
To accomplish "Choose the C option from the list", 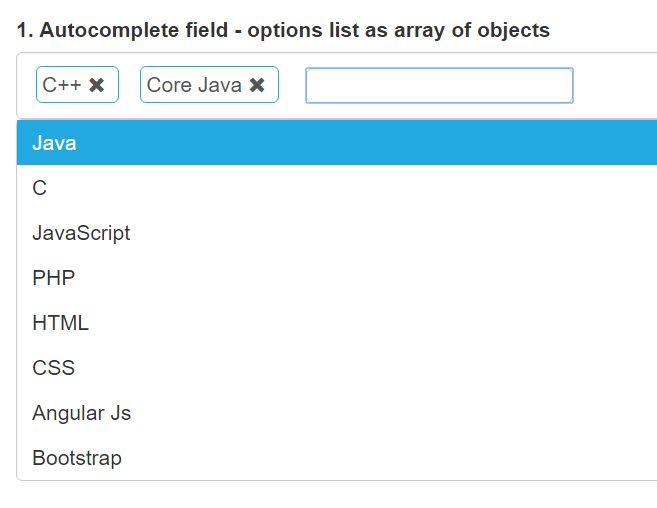I will 40,188.
